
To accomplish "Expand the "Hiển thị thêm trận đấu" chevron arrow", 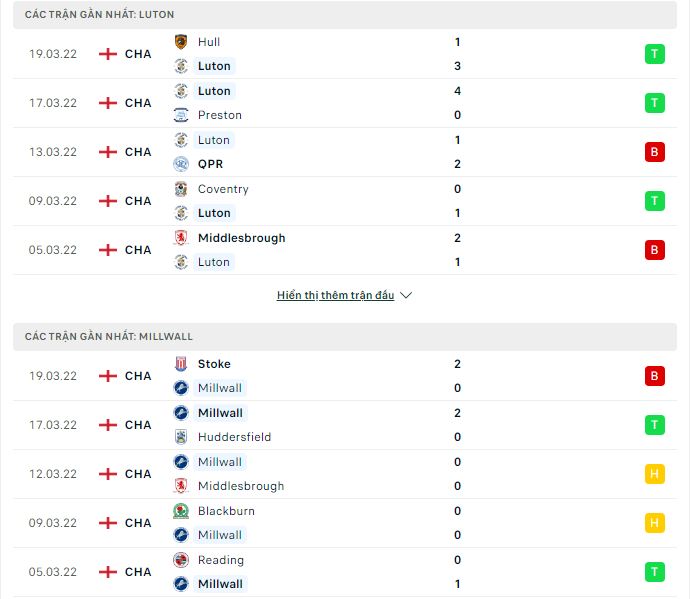I will (x=406, y=296).
